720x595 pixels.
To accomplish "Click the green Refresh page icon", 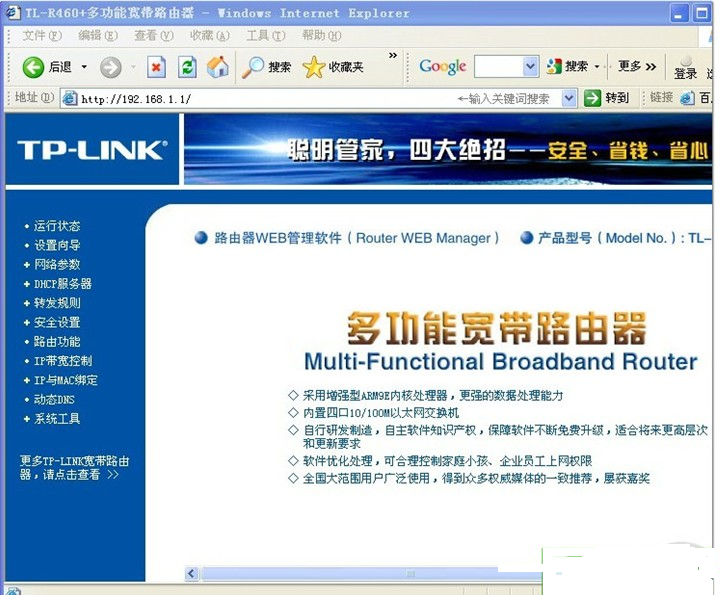I will (187, 67).
